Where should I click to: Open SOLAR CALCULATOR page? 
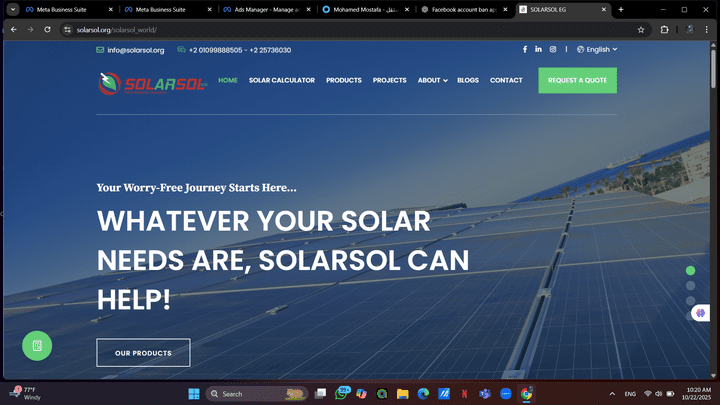pyautogui.click(x=282, y=80)
